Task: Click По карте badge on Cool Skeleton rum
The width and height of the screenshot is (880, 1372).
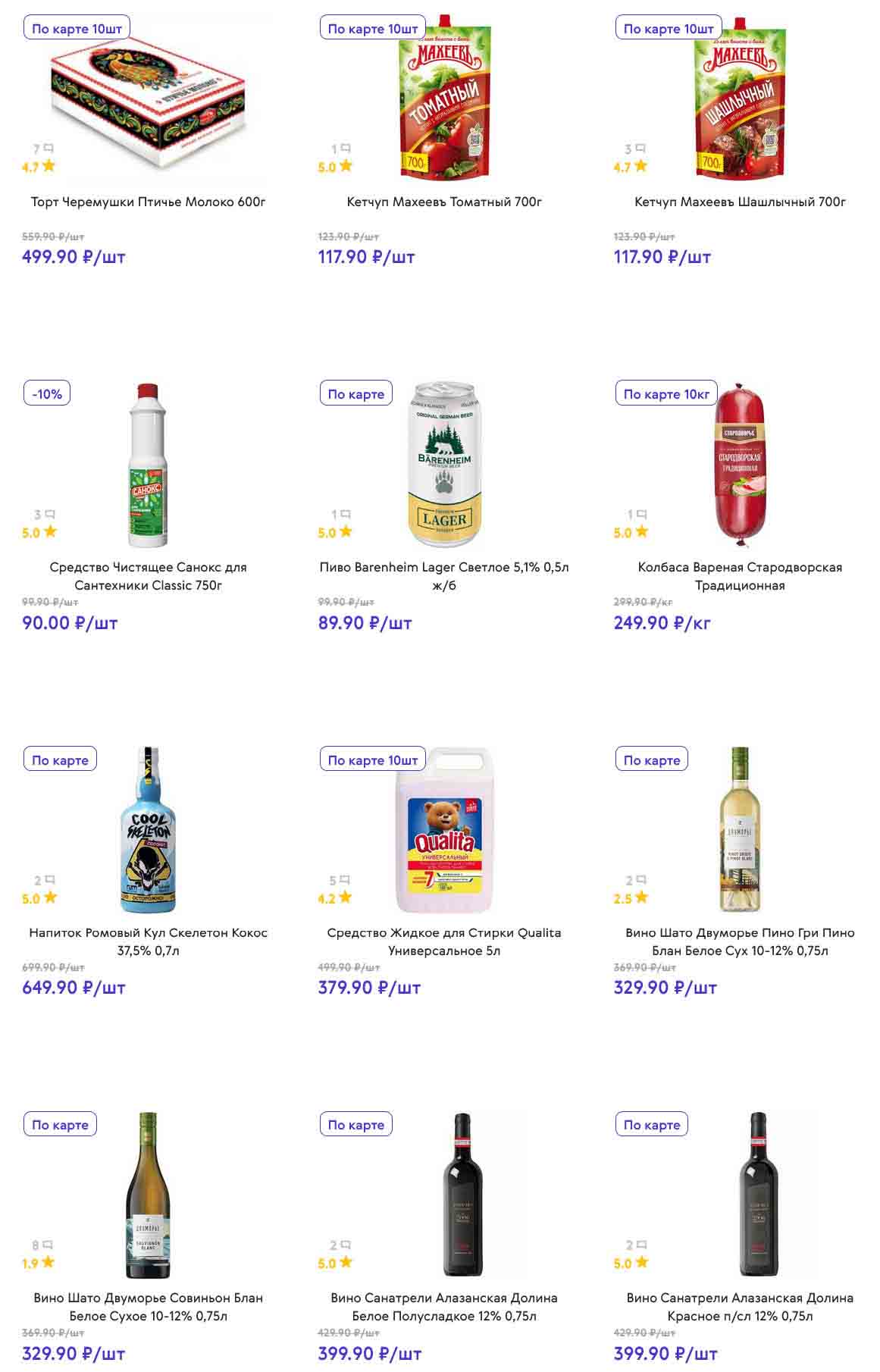Action: (x=60, y=760)
